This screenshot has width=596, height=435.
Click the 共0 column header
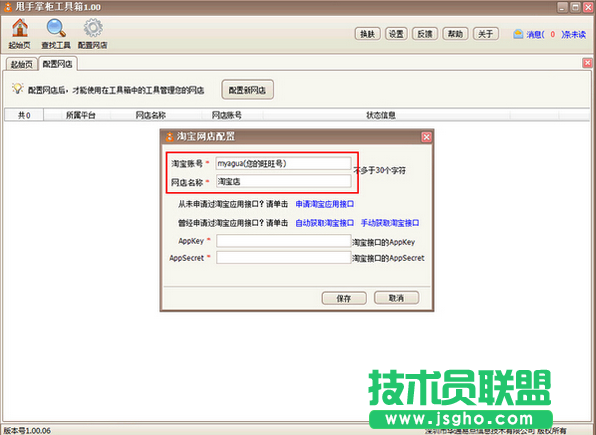pyautogui.click(x=24, y=115)
